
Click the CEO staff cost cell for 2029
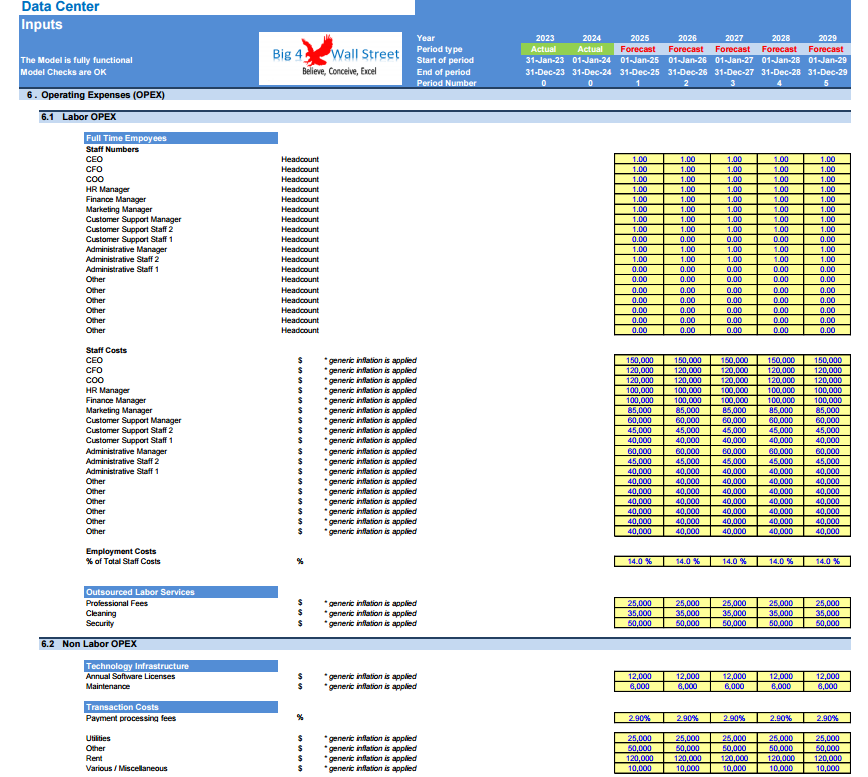click(x=826, y=360)
